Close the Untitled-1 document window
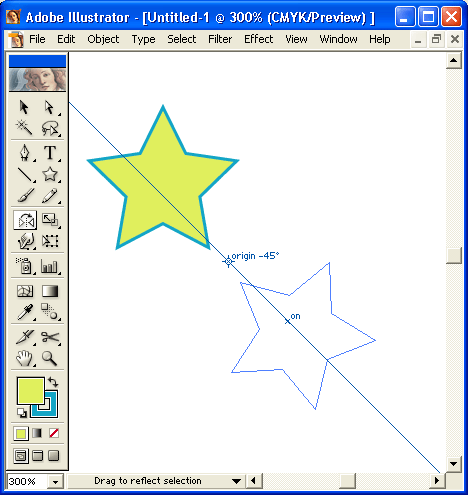The width and height of the screenshot is (468, 495). (455, 40)
